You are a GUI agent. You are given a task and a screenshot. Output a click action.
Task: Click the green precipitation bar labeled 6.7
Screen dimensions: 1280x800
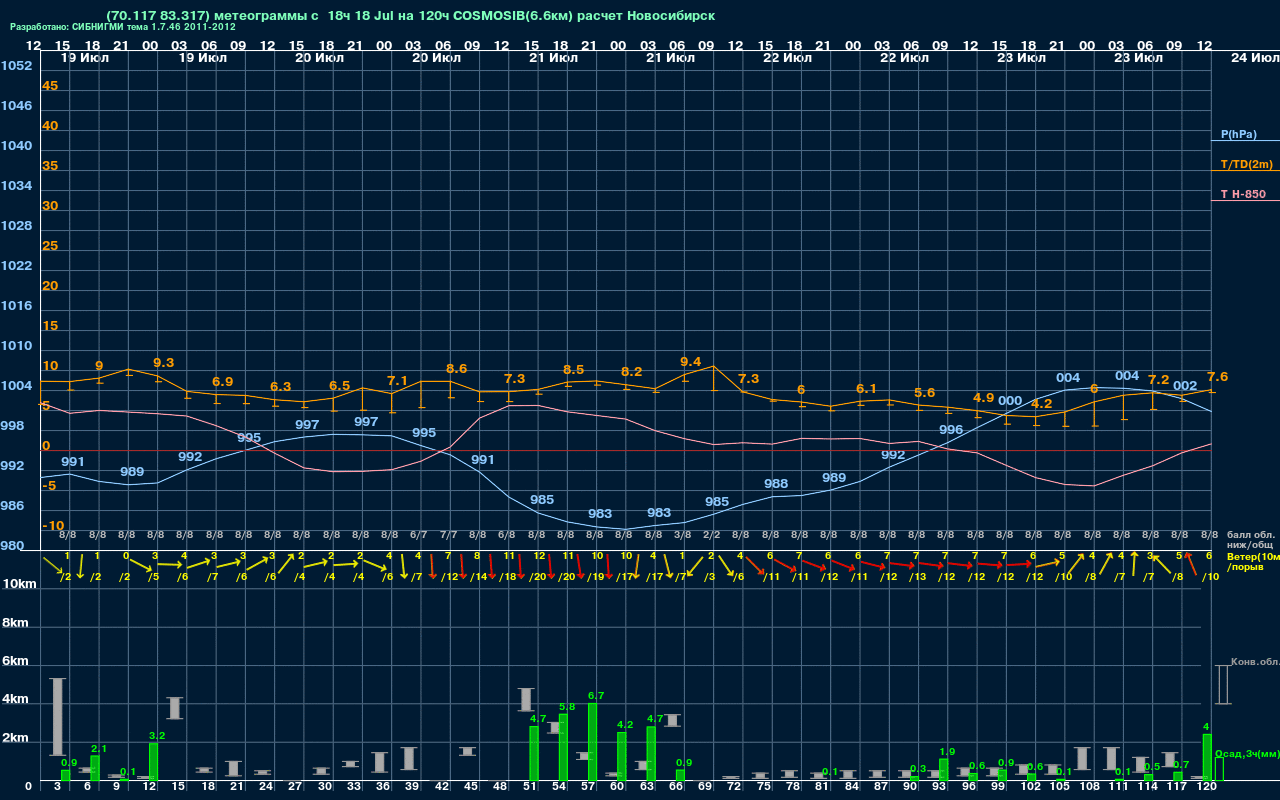[x=592, y=742]
